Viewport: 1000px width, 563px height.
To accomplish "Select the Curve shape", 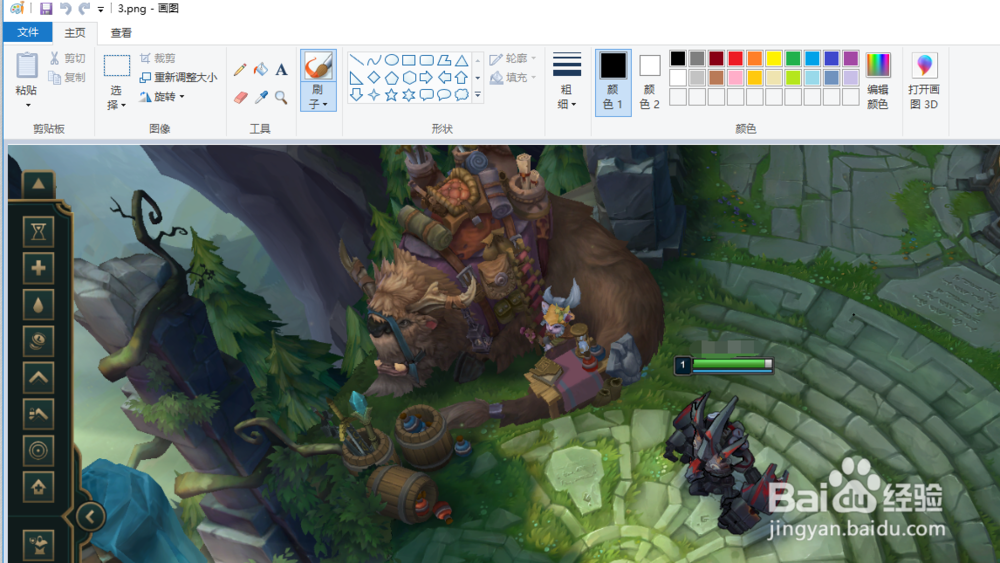I will tap(374, 61).
